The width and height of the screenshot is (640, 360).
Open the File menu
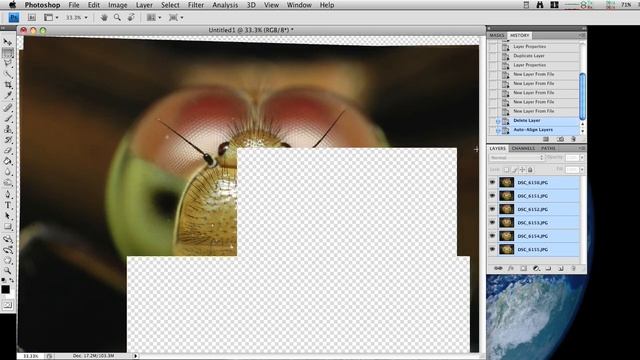point(74,5)
